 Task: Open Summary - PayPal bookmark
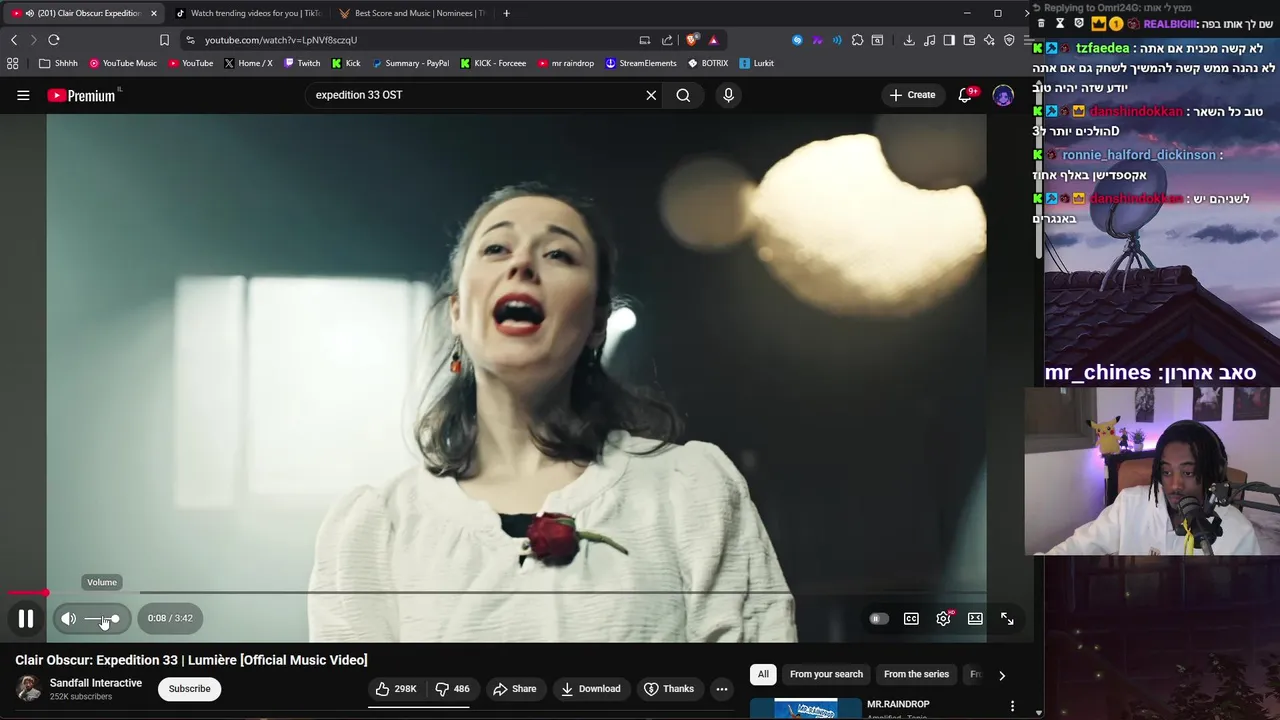point(410,63)
